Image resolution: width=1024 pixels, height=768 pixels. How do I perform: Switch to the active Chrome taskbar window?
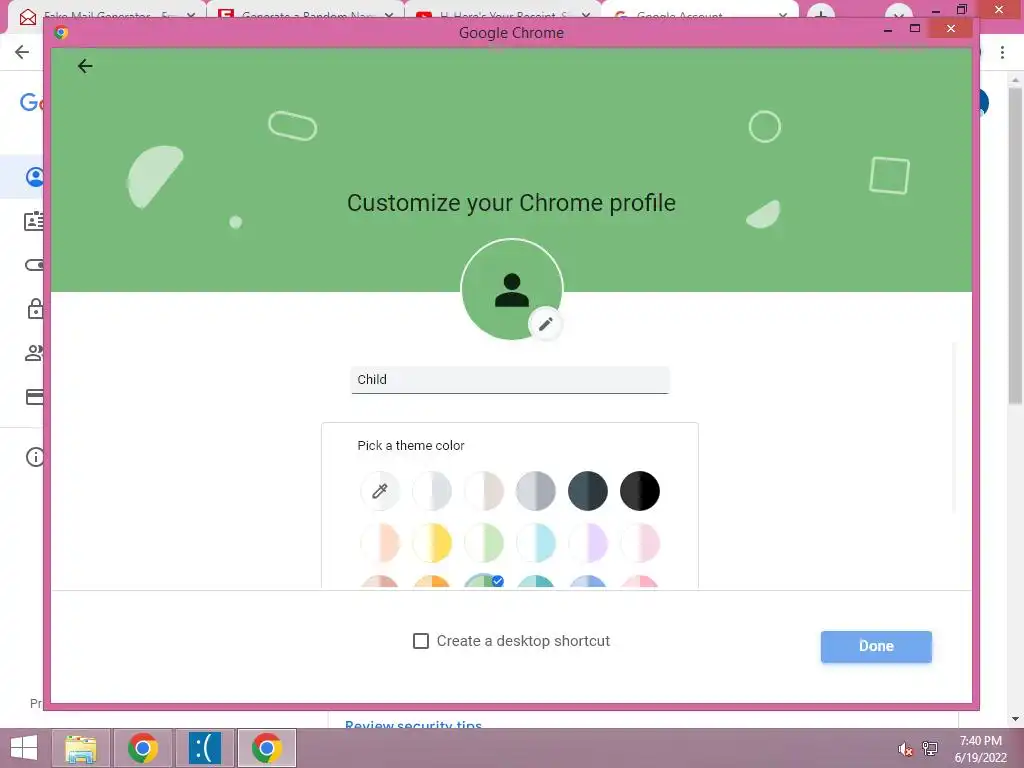(x=266, y=748)
